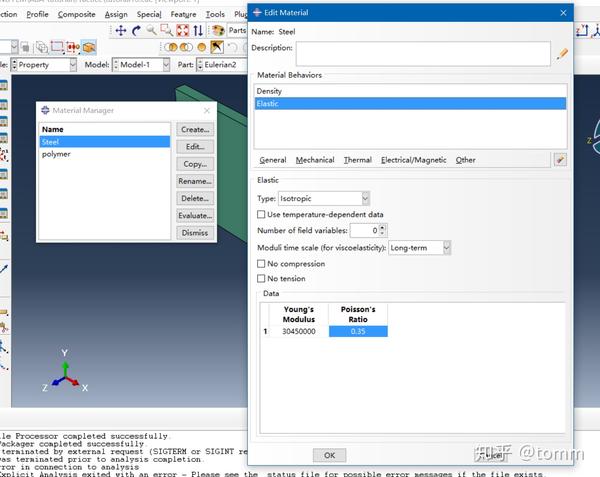Screen dimensions: 600x477
Task: Click the Replace Selected visible-objects icon
Action: click(171, 47)
